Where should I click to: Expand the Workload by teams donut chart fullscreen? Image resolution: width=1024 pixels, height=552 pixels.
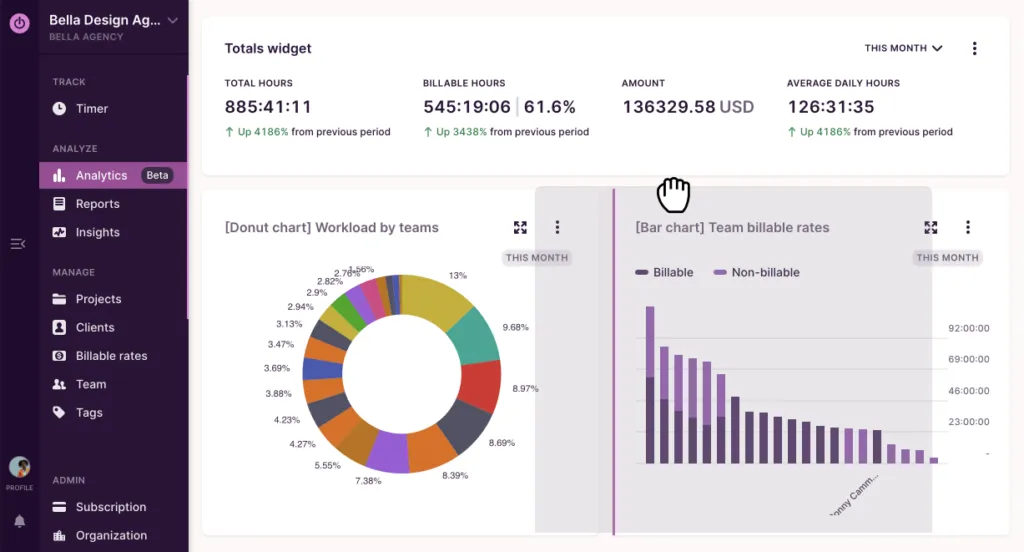(520, 228)
